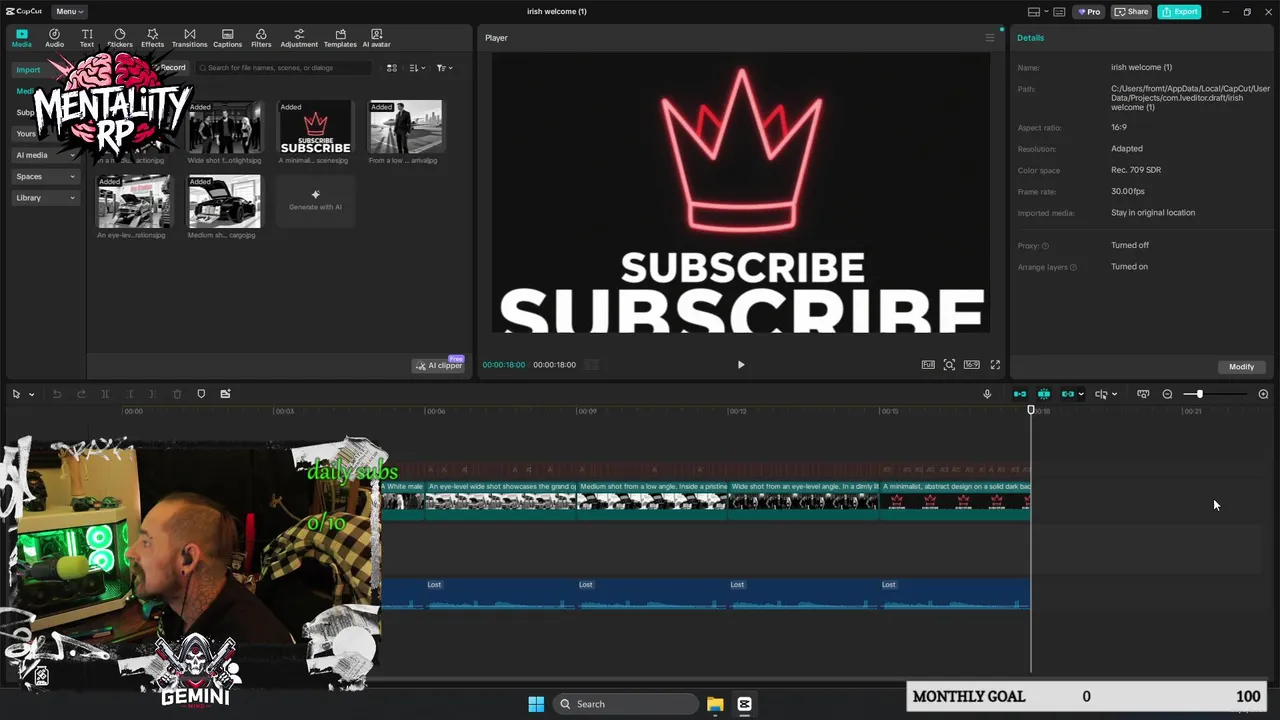Click the timeline zoom-to-fit icon
Screen dimensions: 1280x720
point(1143,394)
